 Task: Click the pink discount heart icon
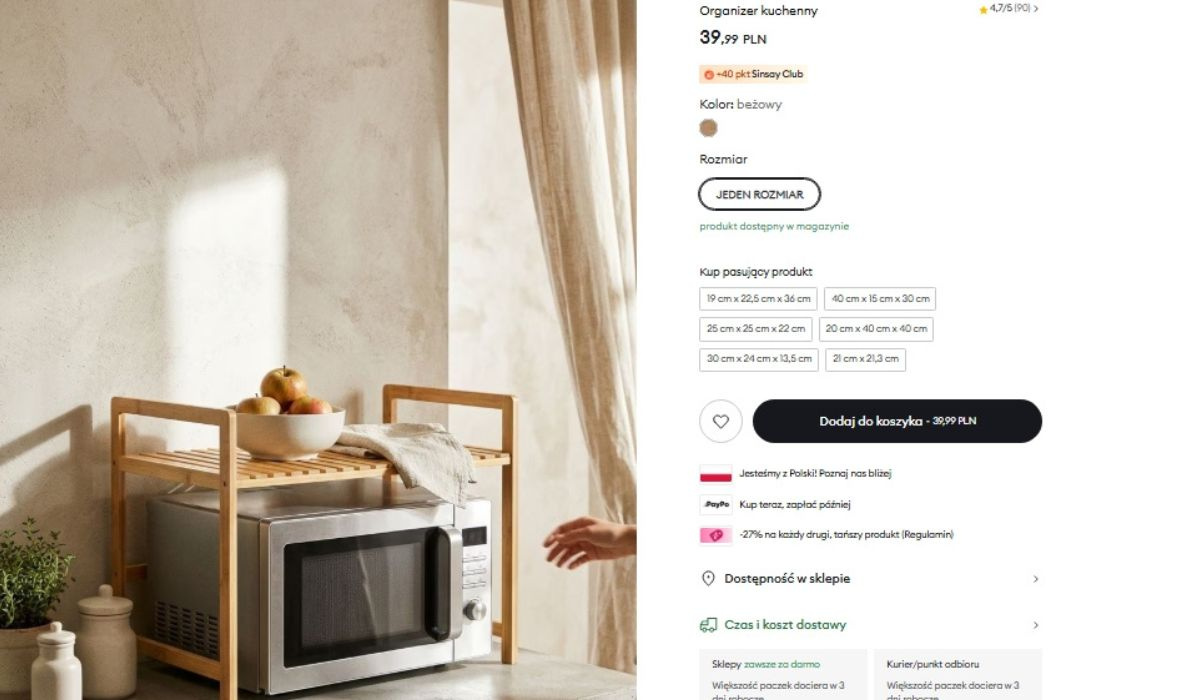(x=715, y=535)
